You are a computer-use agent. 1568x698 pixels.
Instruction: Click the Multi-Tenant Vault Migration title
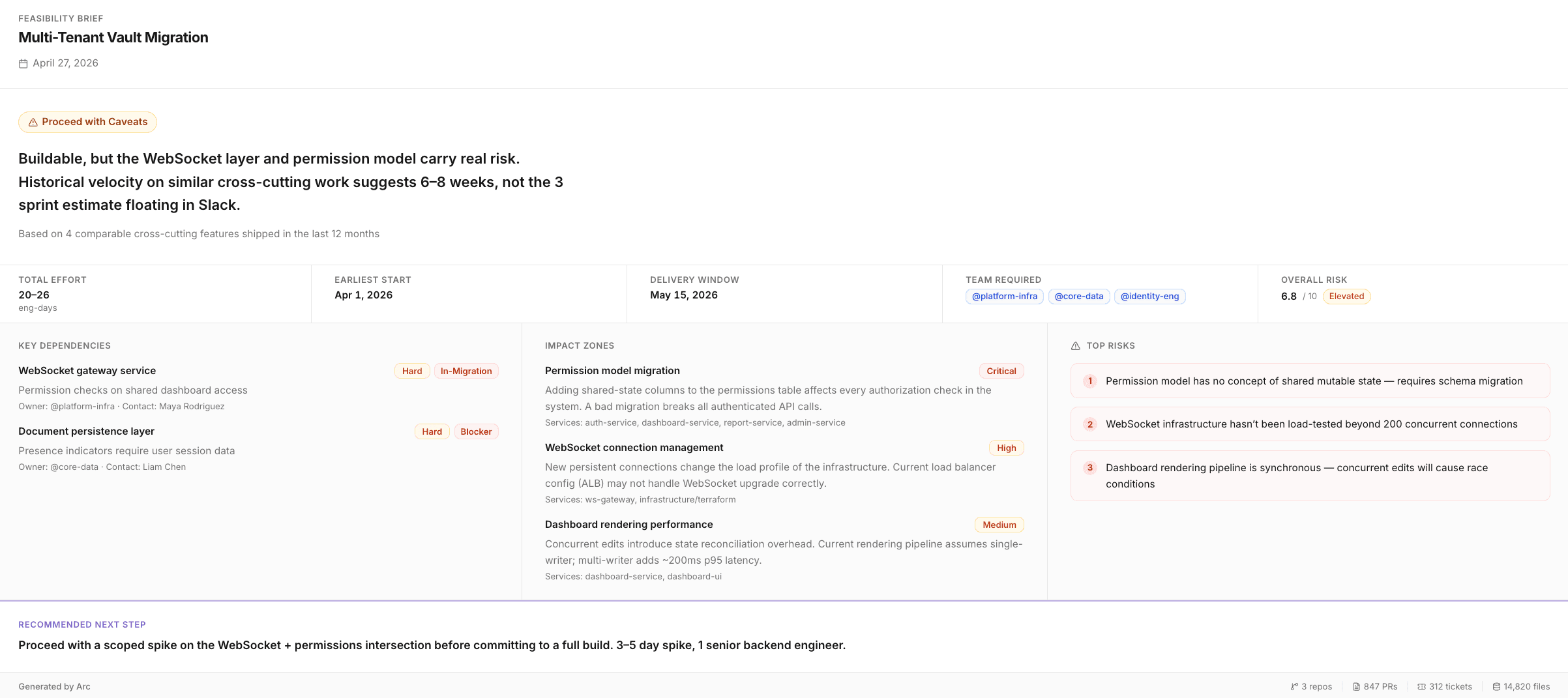point(113,38)
